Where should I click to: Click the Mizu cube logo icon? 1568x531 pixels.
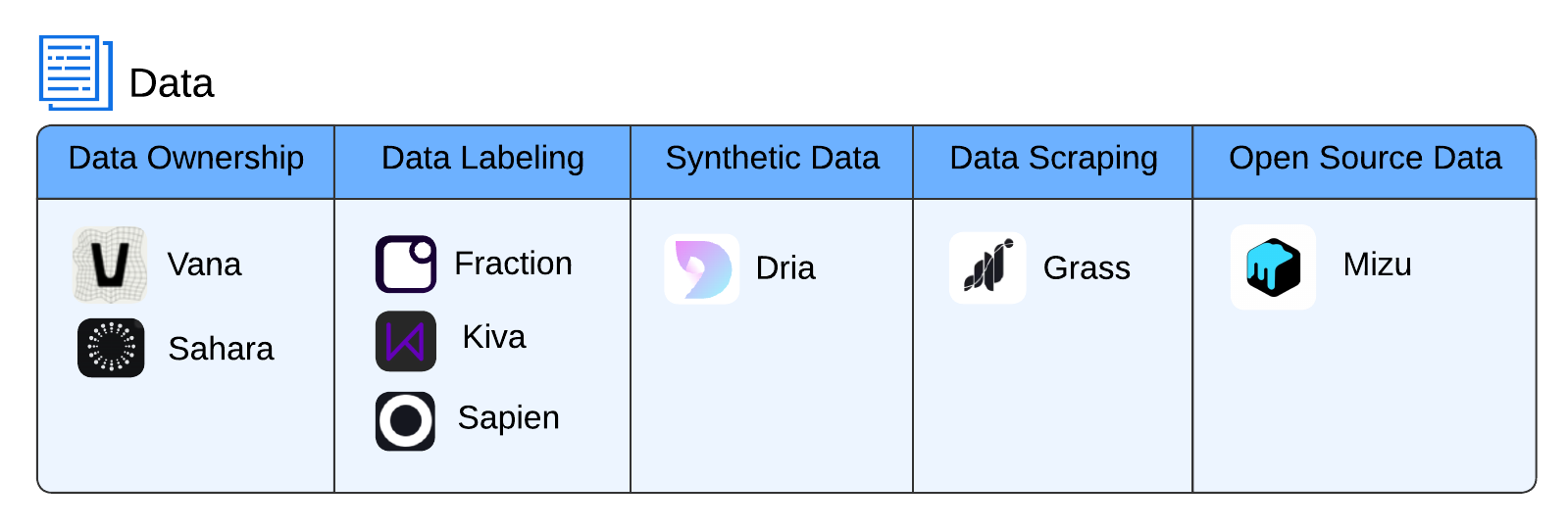coord(1273,267)
